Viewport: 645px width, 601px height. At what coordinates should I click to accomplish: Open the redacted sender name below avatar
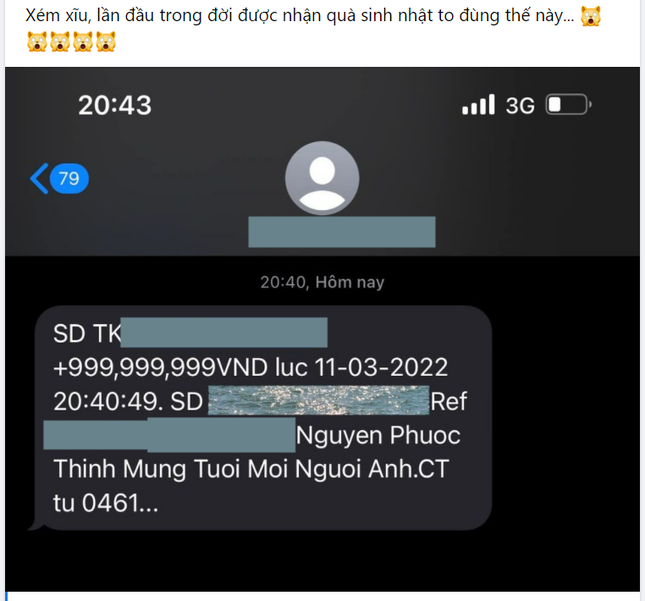[342, 232]
